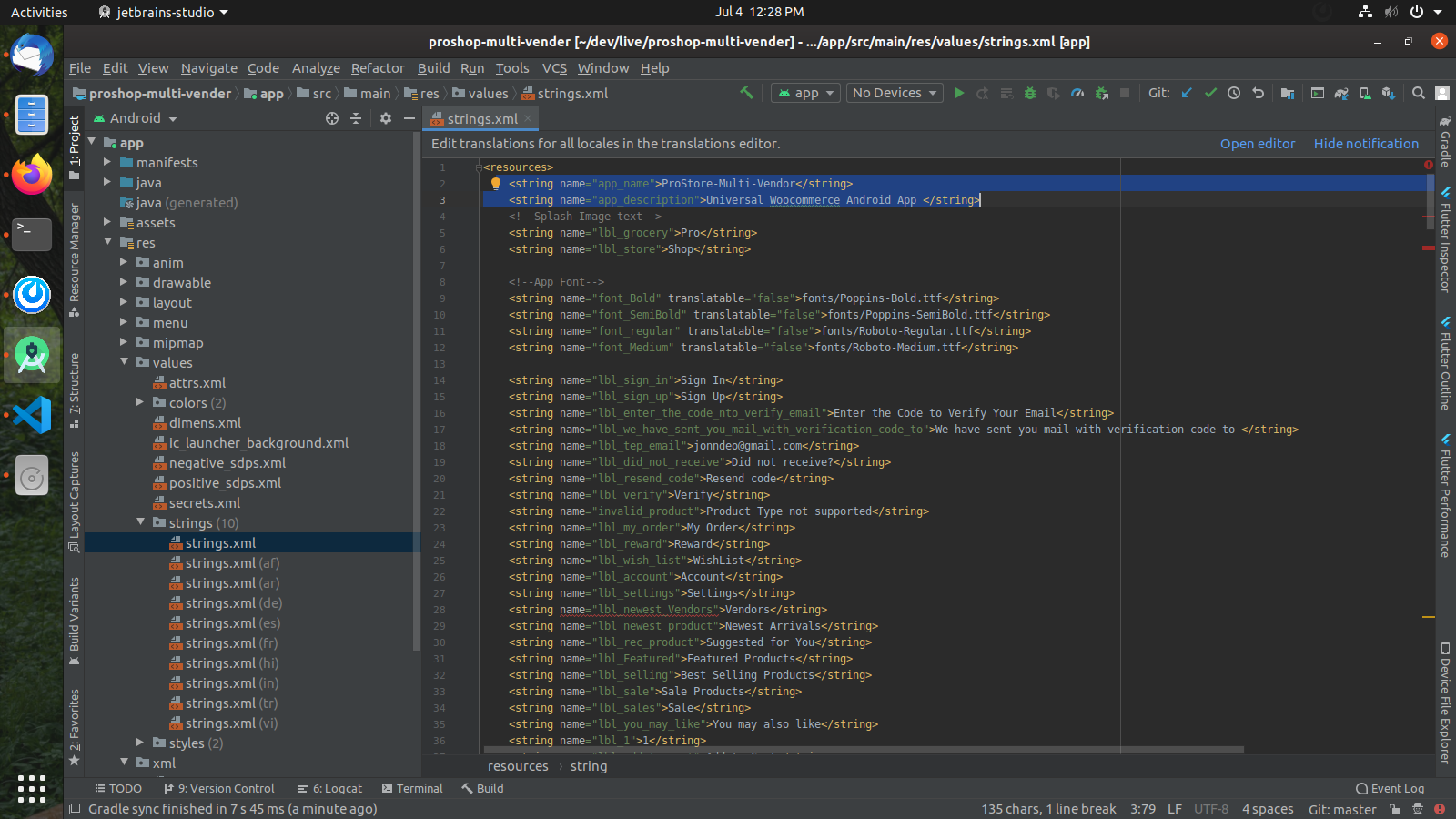The height and width of the screenshot is (819, 1456).
Task: Open the Analyze menu
Action: pyautogui.click(x=316, y=68)
